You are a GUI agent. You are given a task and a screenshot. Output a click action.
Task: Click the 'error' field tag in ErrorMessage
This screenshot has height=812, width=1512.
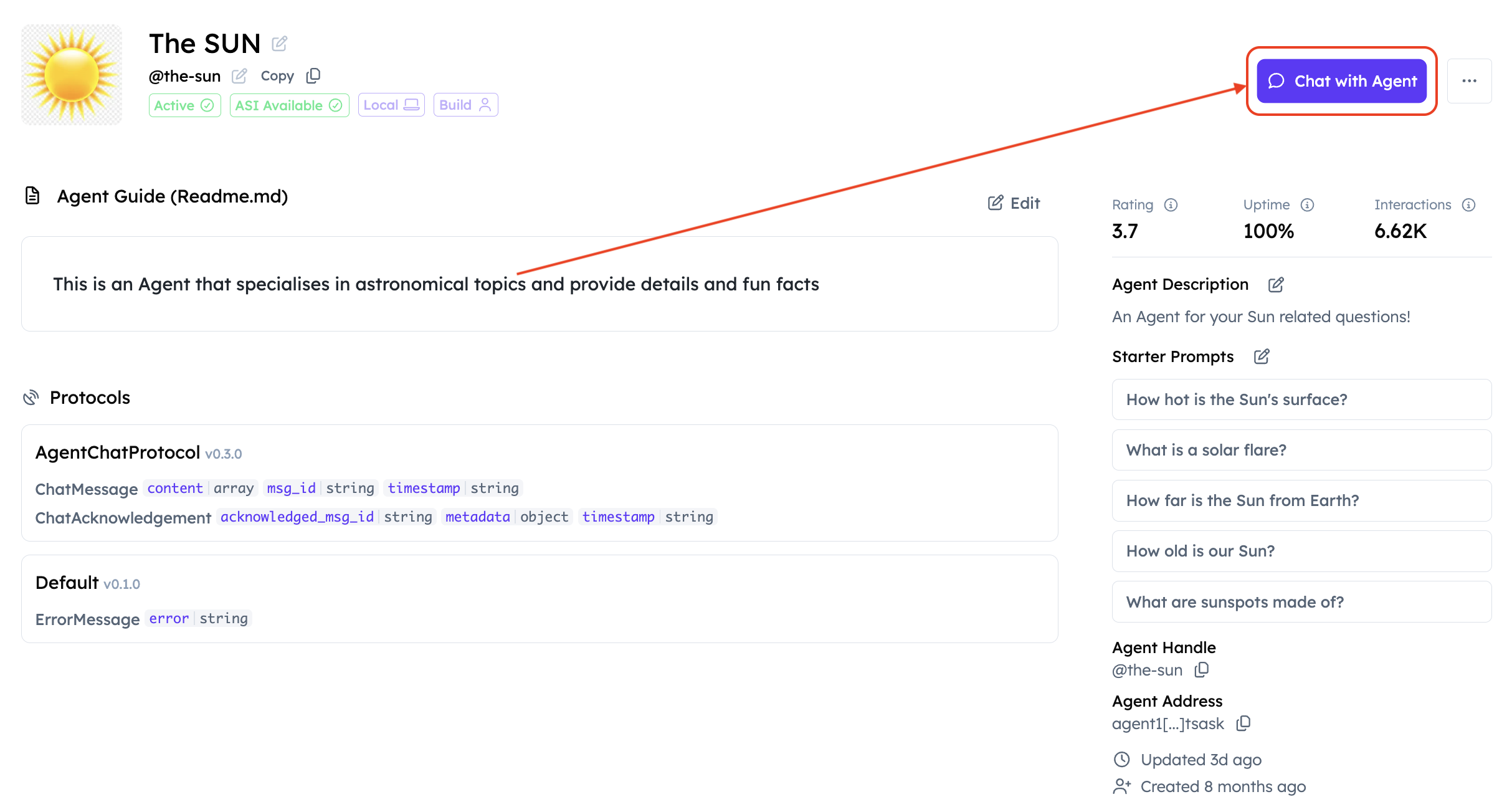[169, 619]
